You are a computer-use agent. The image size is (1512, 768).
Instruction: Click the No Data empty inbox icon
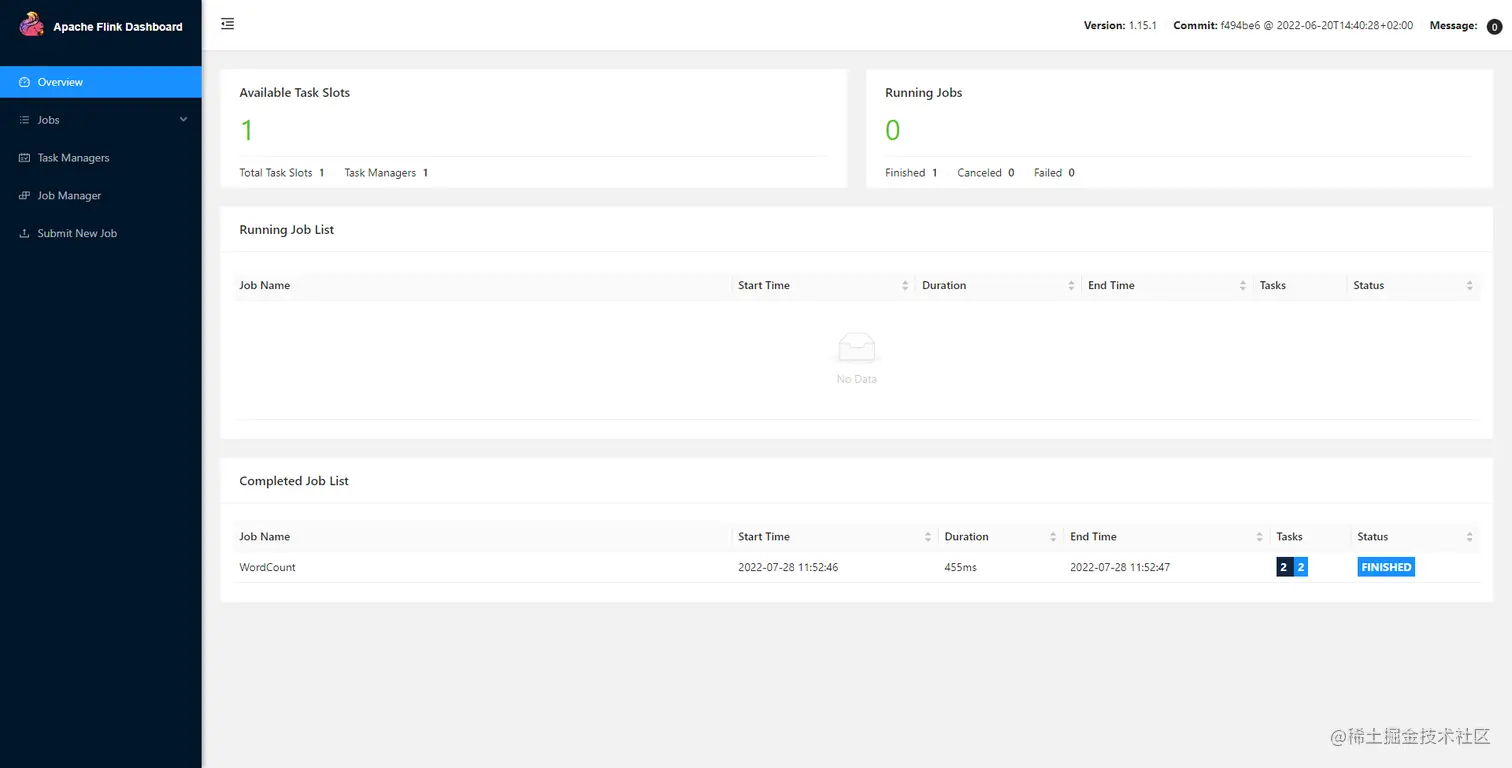click(856, 348)
